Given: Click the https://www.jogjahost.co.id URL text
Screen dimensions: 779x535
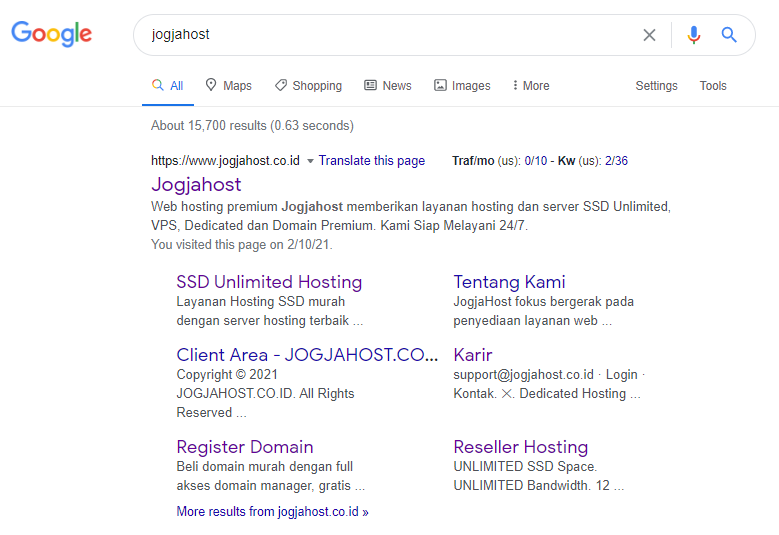Looking at the screenshot, I should click(225, 160).
